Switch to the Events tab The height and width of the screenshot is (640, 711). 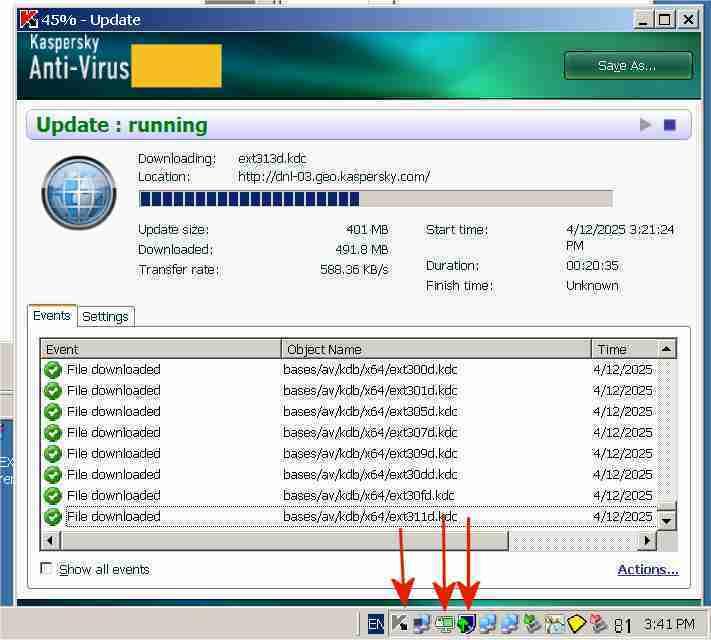[x=52, y=315]
